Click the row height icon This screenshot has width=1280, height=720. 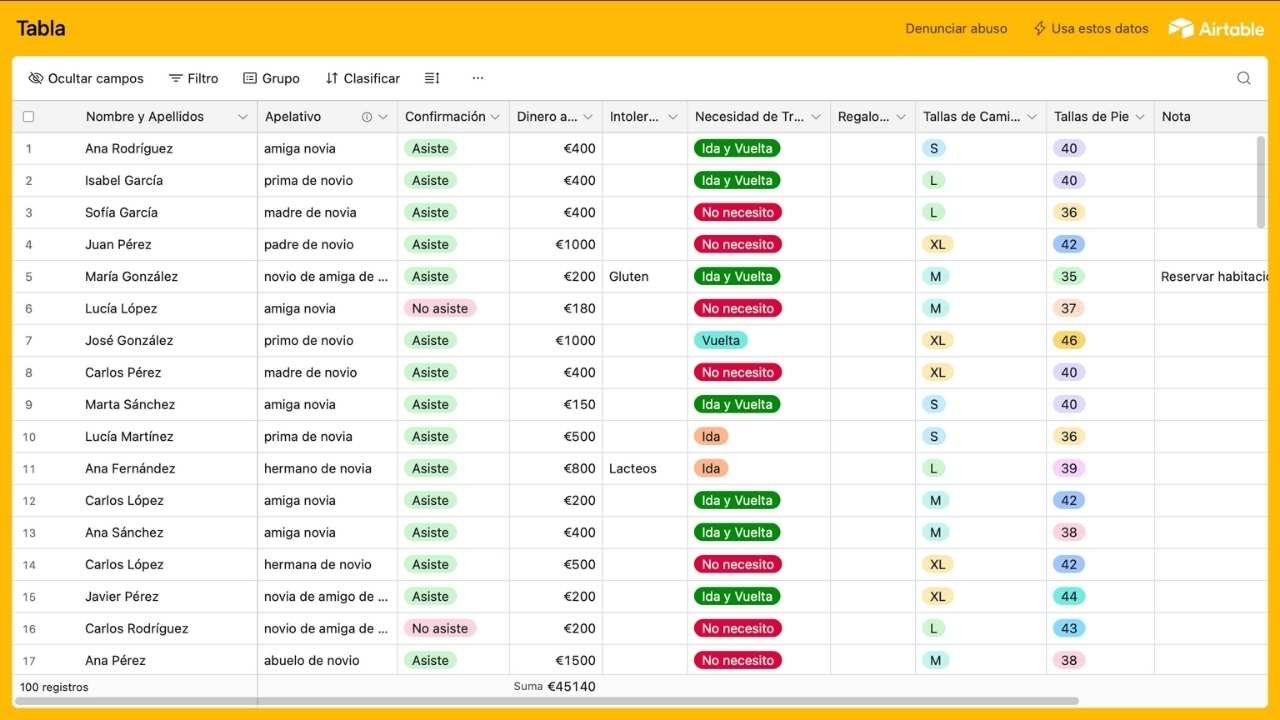point(432,78)
